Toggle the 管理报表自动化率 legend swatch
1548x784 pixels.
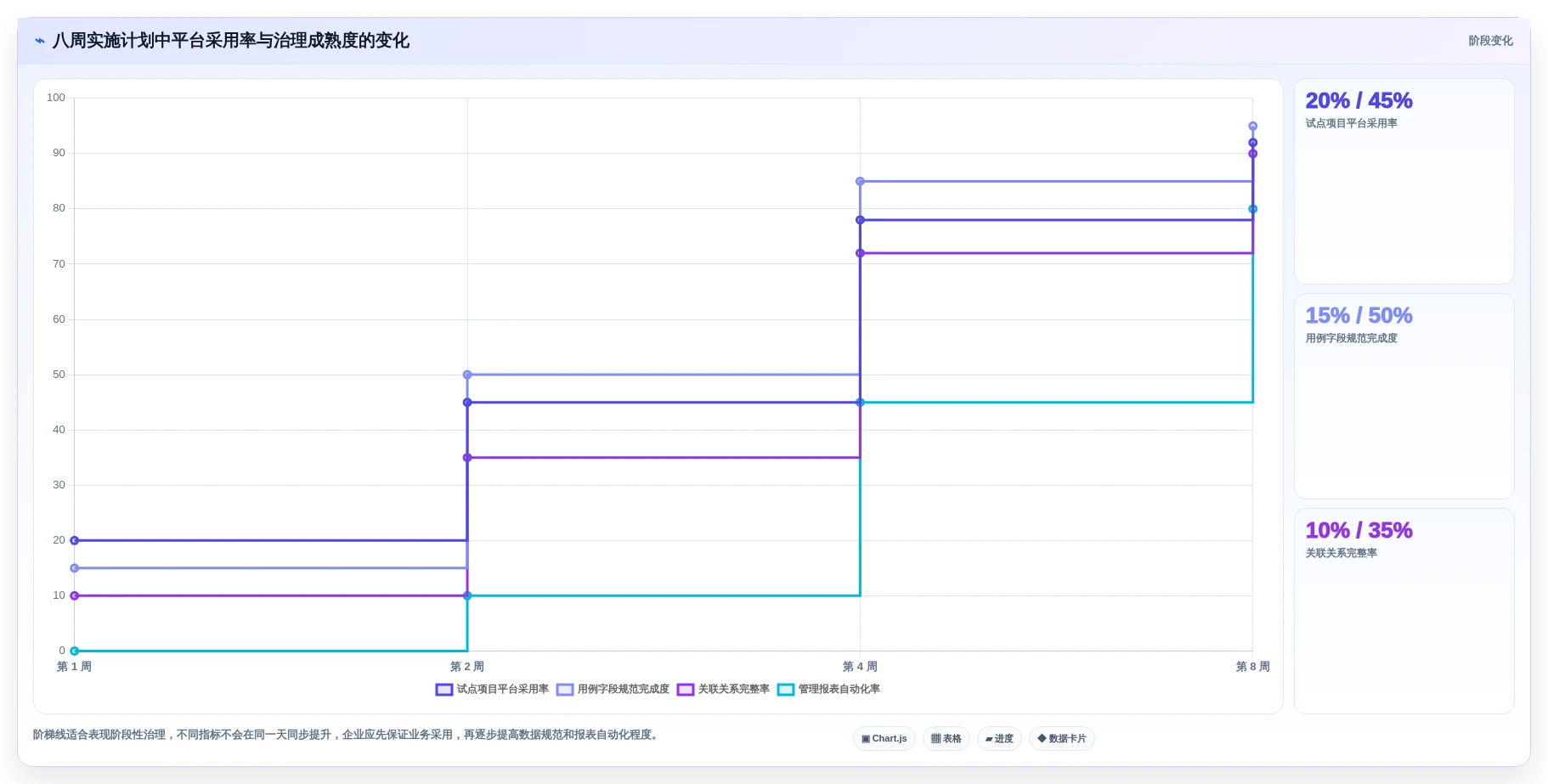[786, 690]
